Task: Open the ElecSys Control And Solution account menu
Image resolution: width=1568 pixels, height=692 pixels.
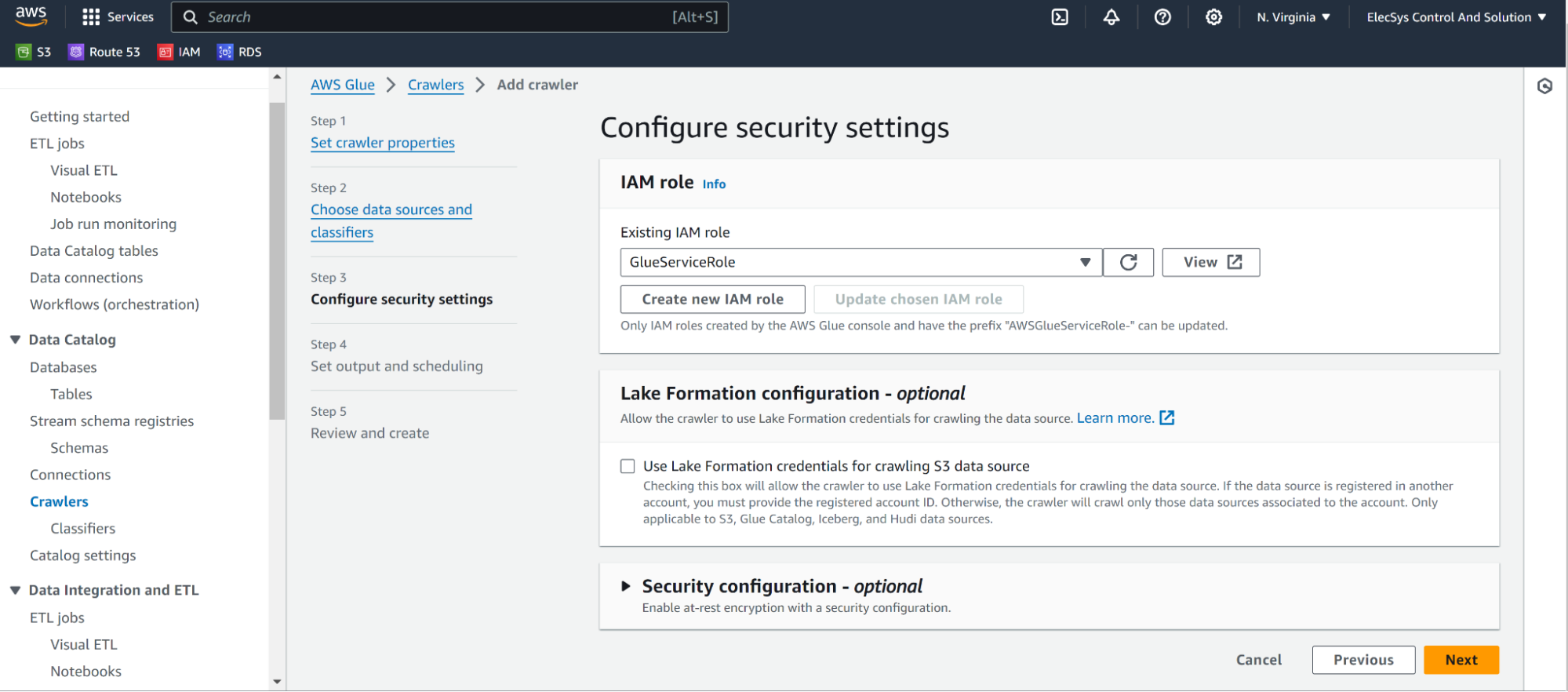Action: click(1457, 16)
